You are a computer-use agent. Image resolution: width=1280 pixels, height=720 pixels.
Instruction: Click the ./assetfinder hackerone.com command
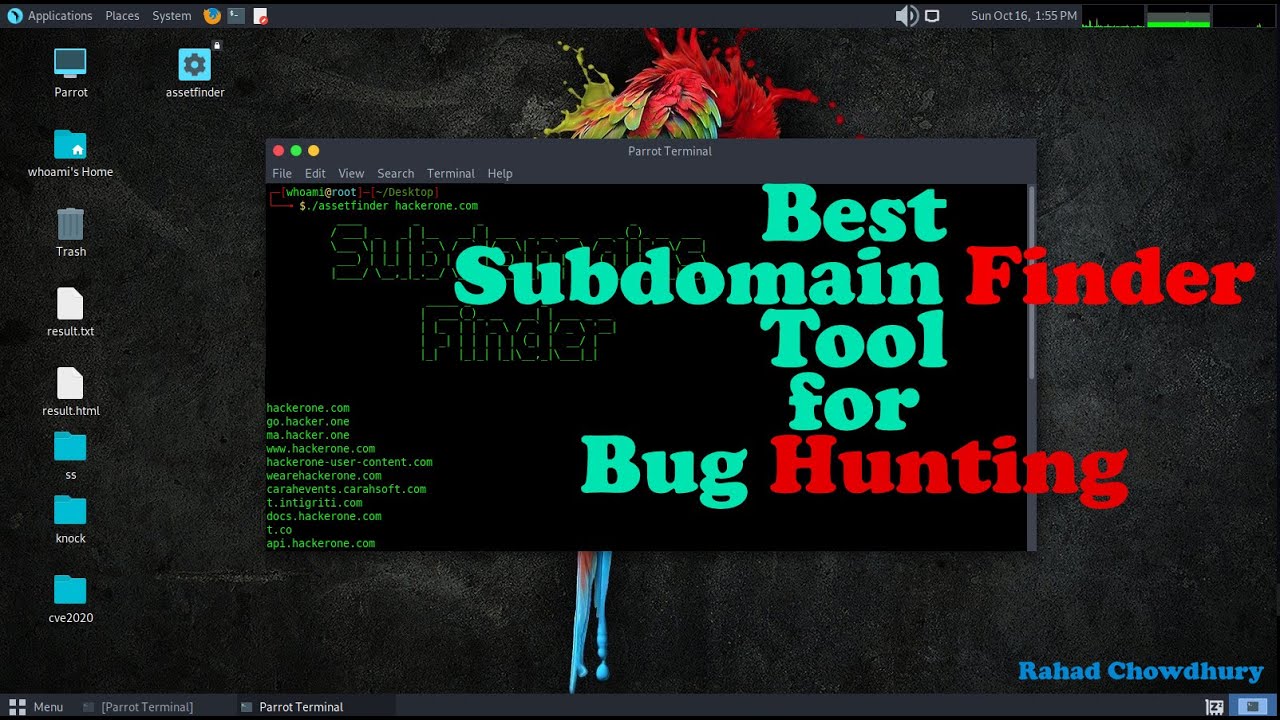[x=391, y=206]
